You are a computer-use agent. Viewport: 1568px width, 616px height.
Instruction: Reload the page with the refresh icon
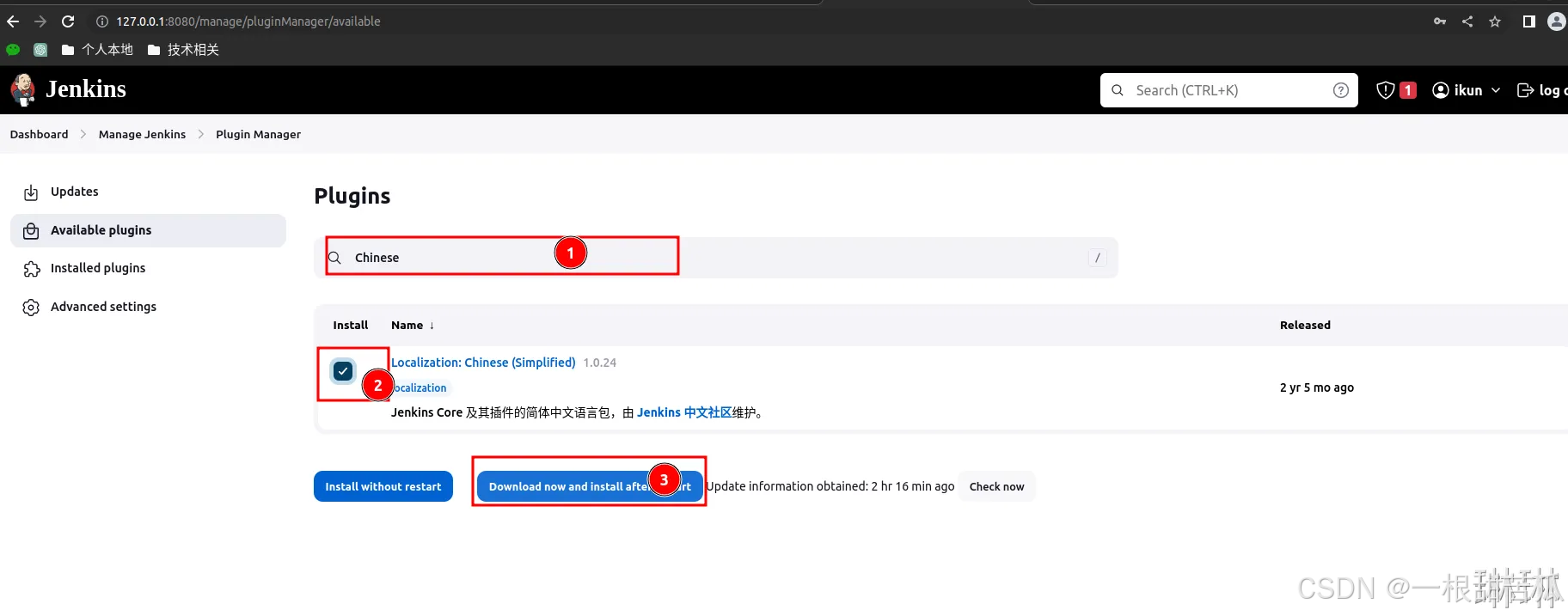pyautogui.click(x=68, y=21)
